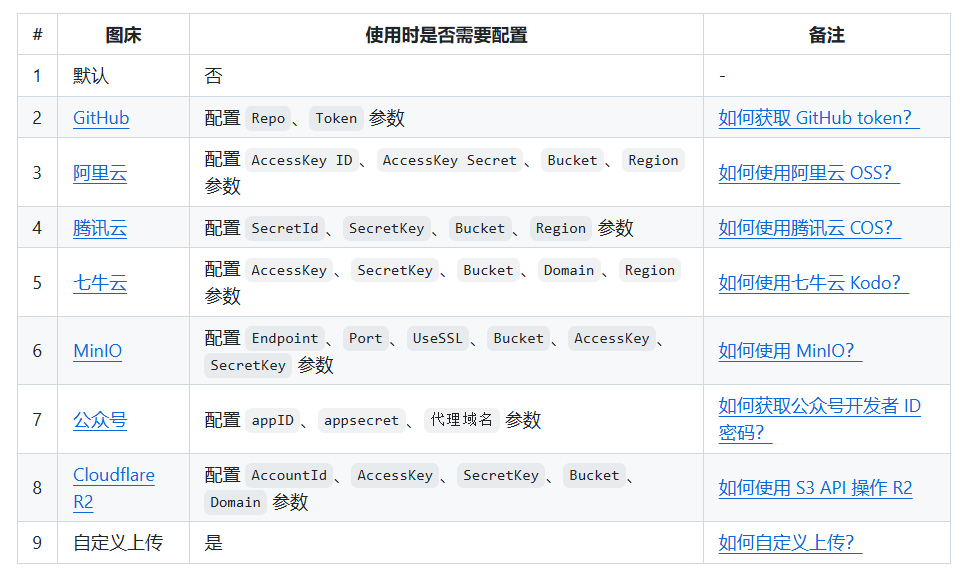This screenshot has height=577, width=975.
Task: Click the AccessKey Secret code tag
Action: point(450,160)
